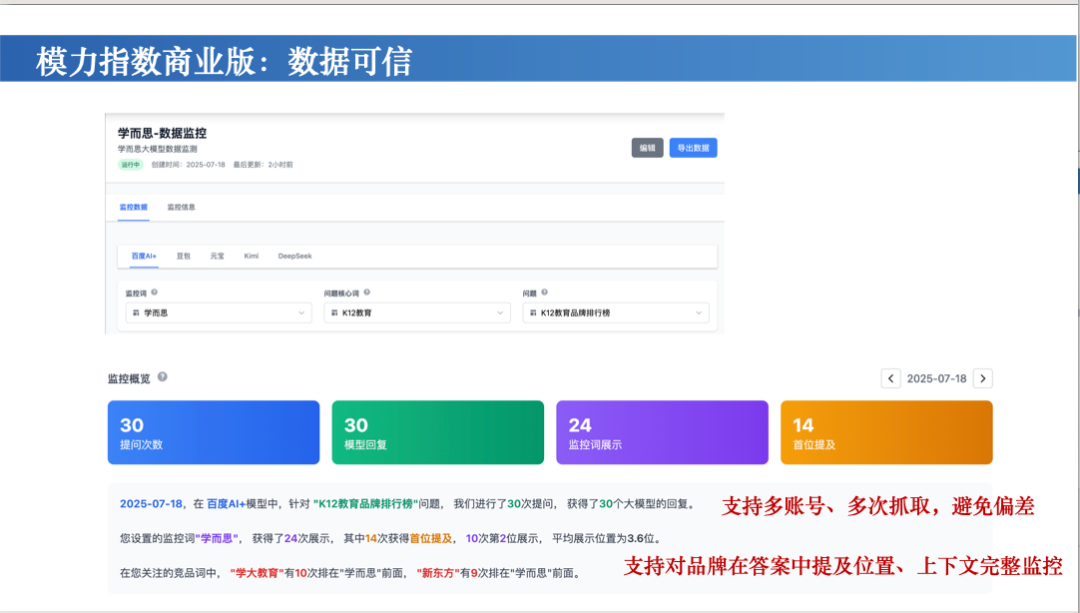Image resolution: width=1080 pixels, height=613 pixels.
Task: Click the filter icon inside 学而思 dropdown
Action: click(136, 313)
